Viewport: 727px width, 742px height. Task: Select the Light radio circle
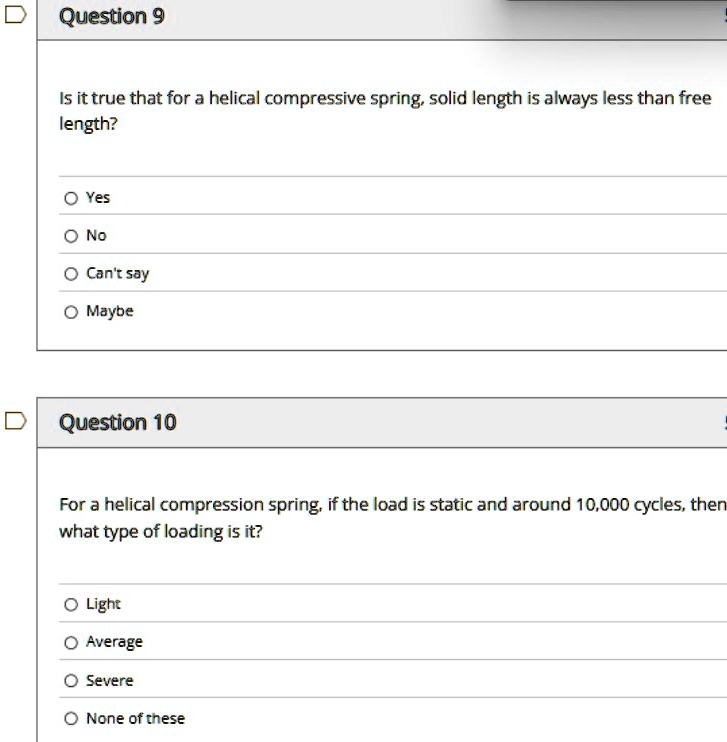(71, 604)
